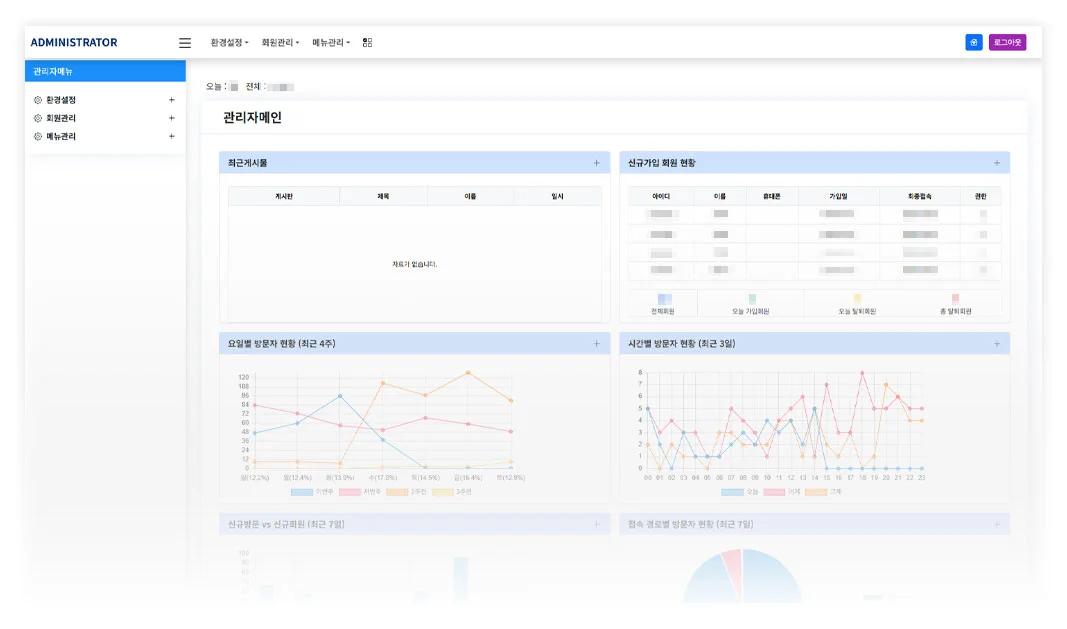Click gear icon beside sidebar 회원관리
The width and height of the screenshot is (1067, 629).
click(38, 118)
